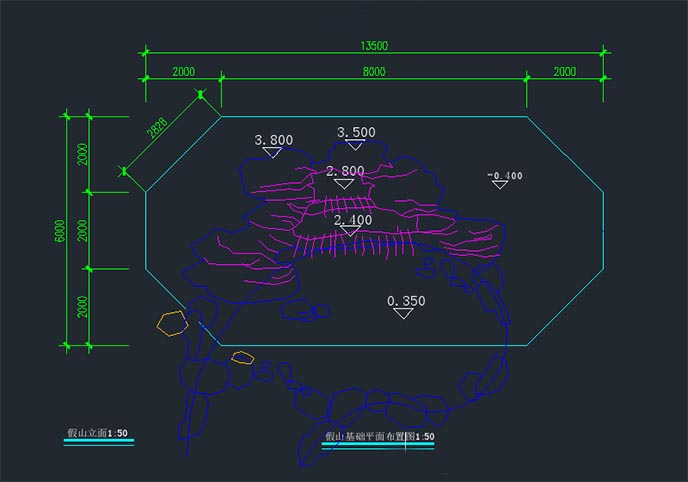Viewport: 688px width, 482px height.
Task: Select the 13500 overall dimension text
Action: (x=373, y=45)
